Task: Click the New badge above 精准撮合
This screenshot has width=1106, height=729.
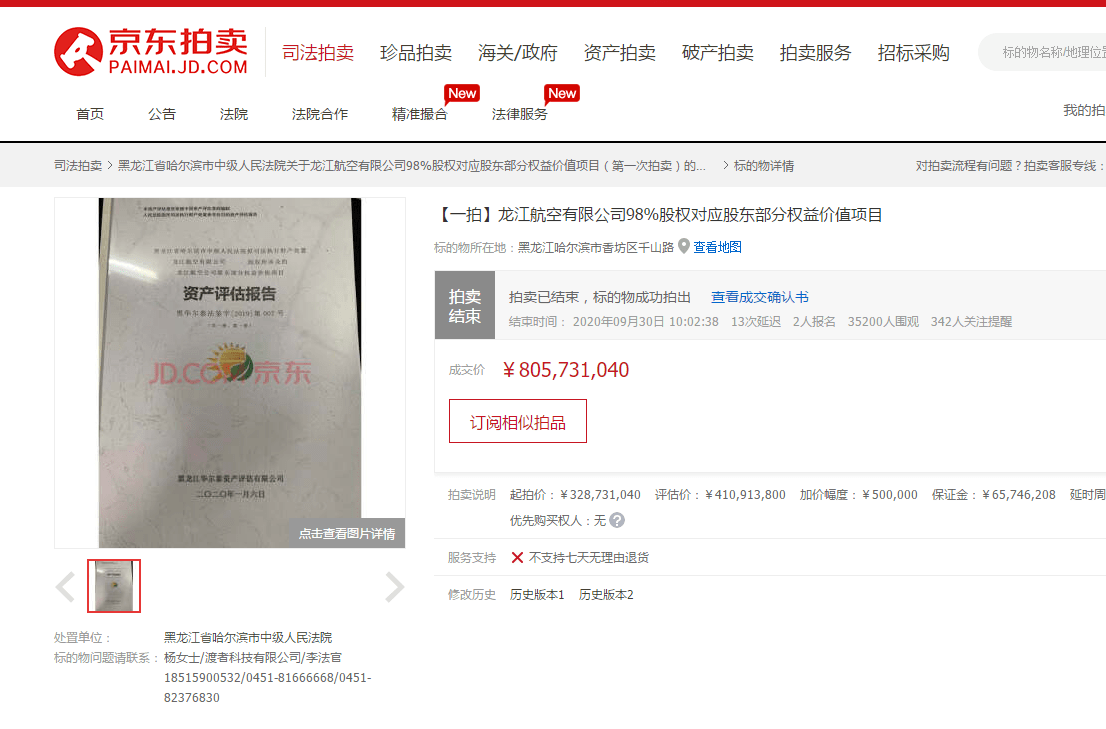Action: (462, 92)
